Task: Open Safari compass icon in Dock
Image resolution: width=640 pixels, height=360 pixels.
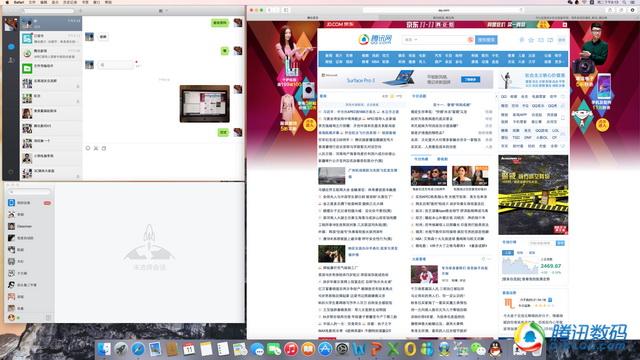Action: click(138, 349)
